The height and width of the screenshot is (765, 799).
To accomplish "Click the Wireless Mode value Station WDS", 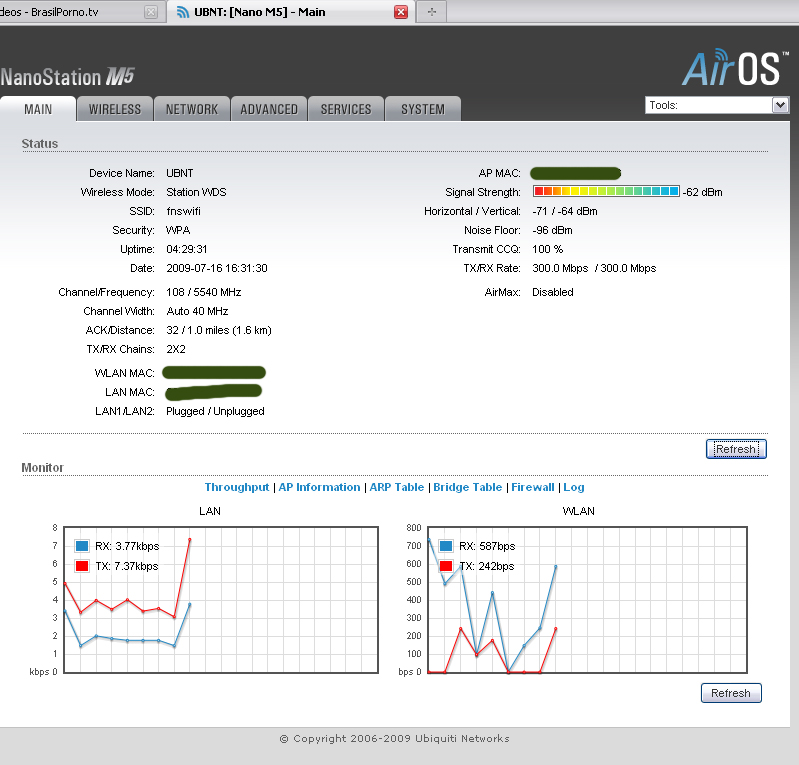I will [x=196, y=192].
